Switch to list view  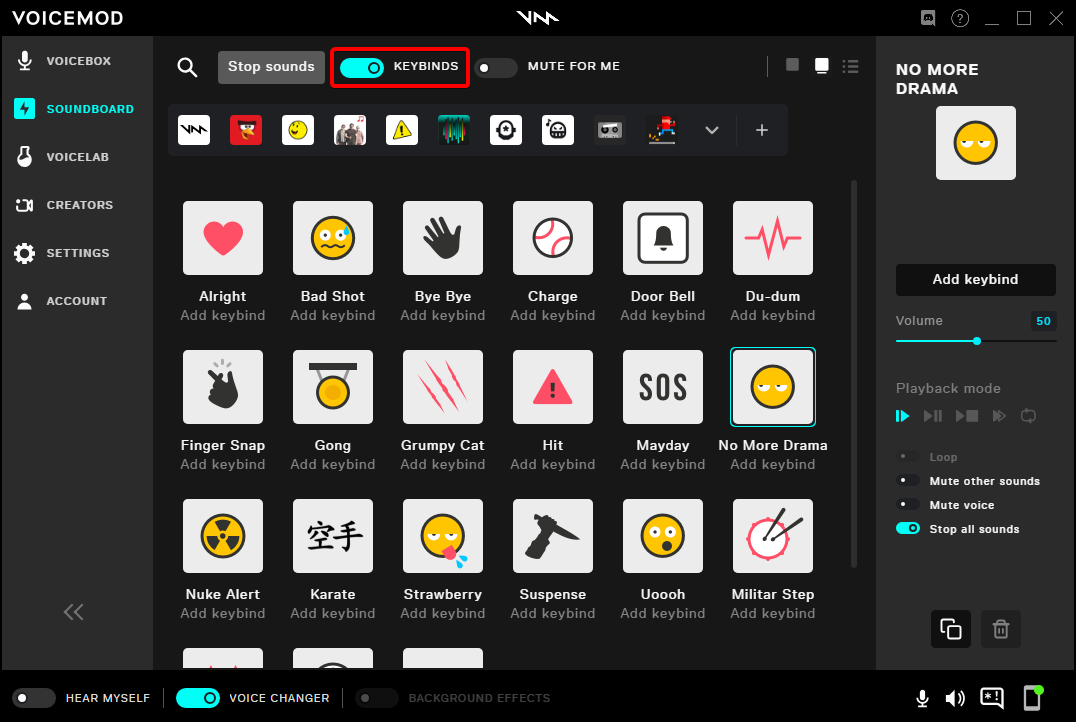pos(851,66)
